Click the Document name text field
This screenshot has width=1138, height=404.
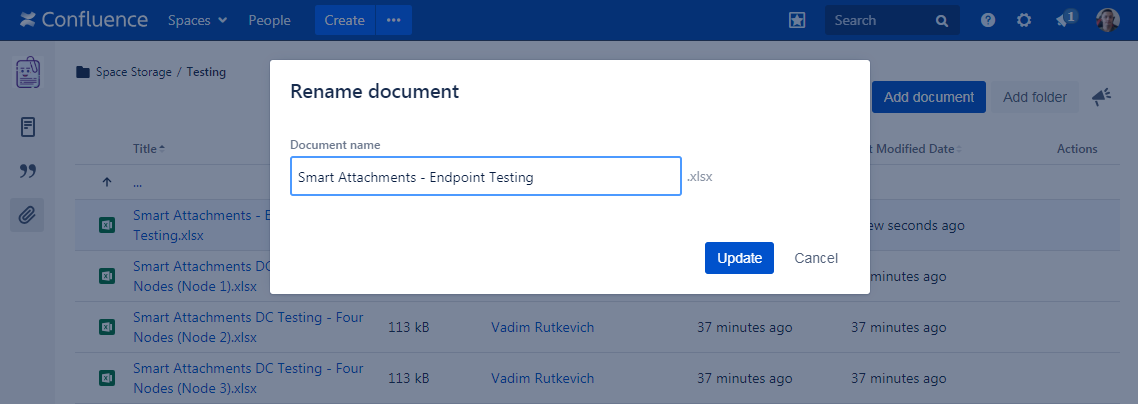tap(485, 177)
